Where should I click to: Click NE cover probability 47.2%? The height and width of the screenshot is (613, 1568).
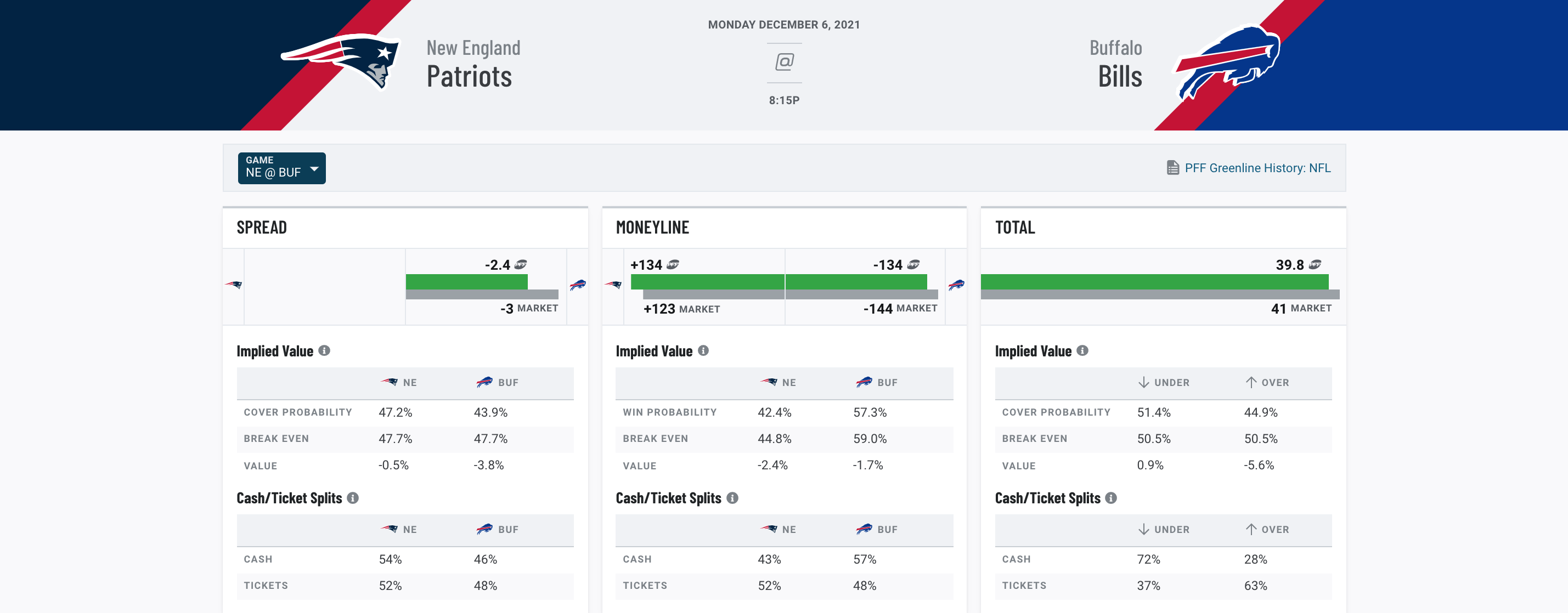click(396, 412)
